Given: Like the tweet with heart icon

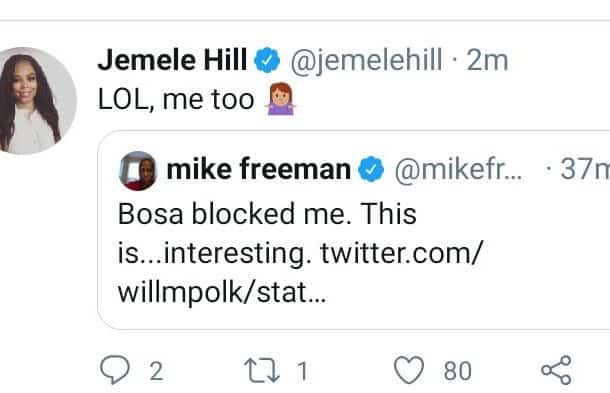Looking at the screenshot, I should pos(409,370).
